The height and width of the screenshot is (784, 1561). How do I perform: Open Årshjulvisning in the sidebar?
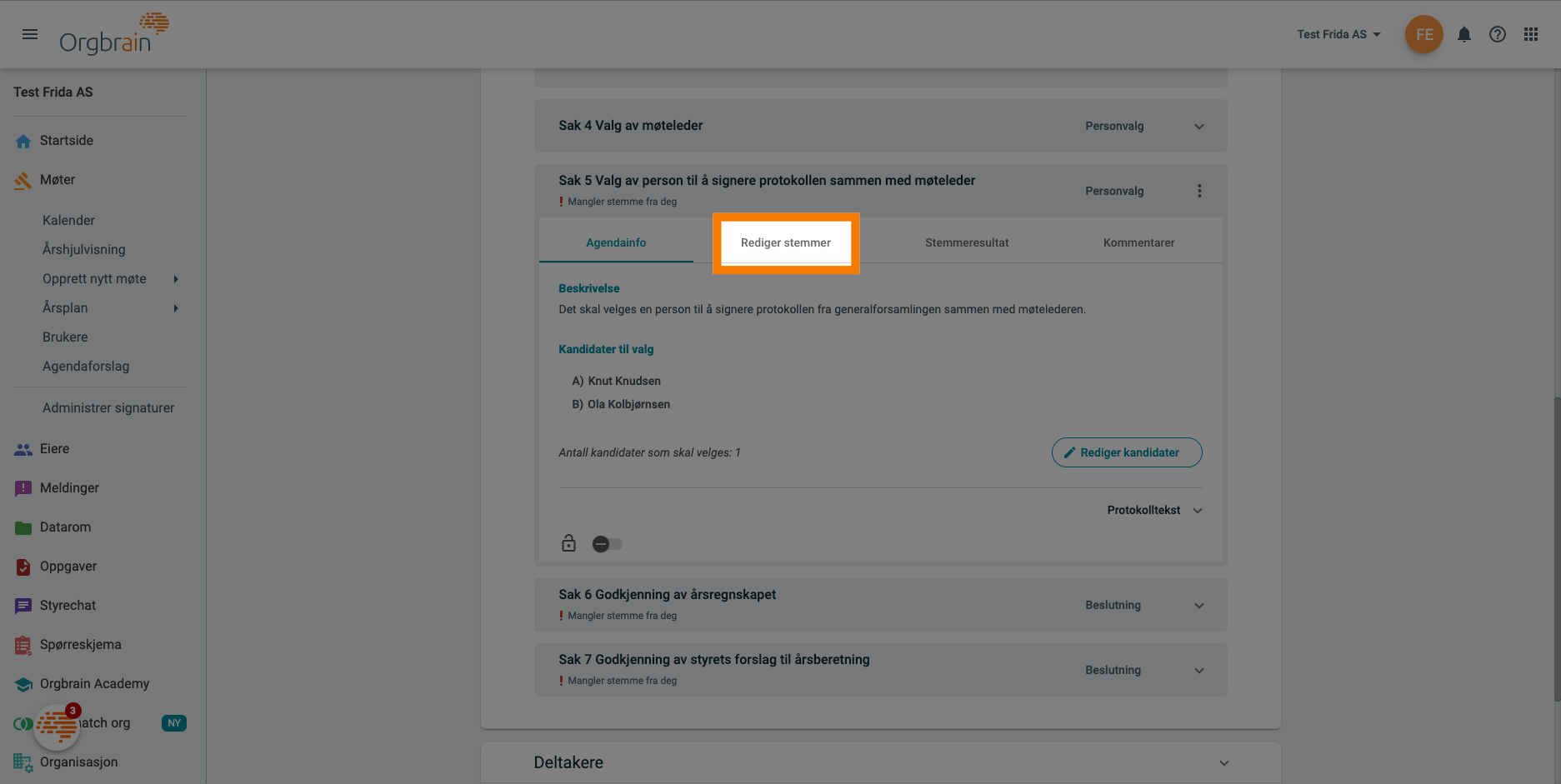point(83,250)
